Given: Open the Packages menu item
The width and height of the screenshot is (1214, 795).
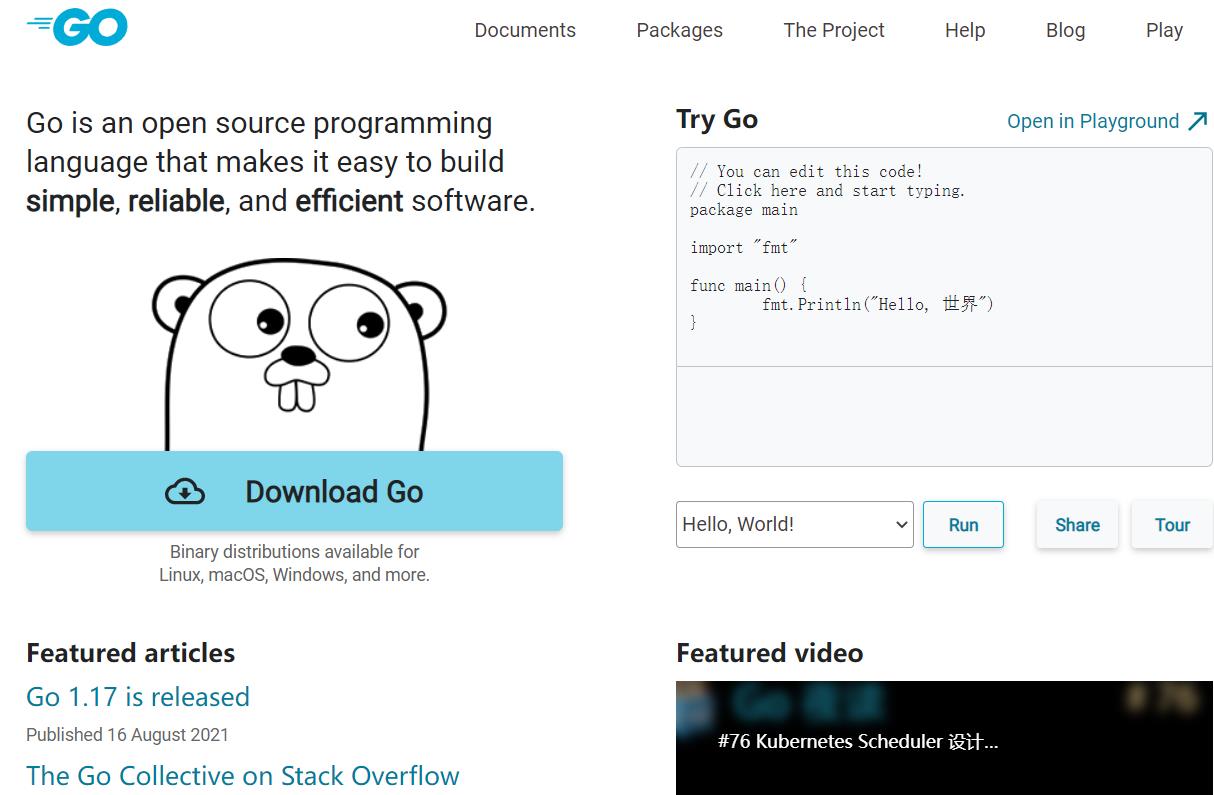Looking at the screenshot, I should 679,30.
